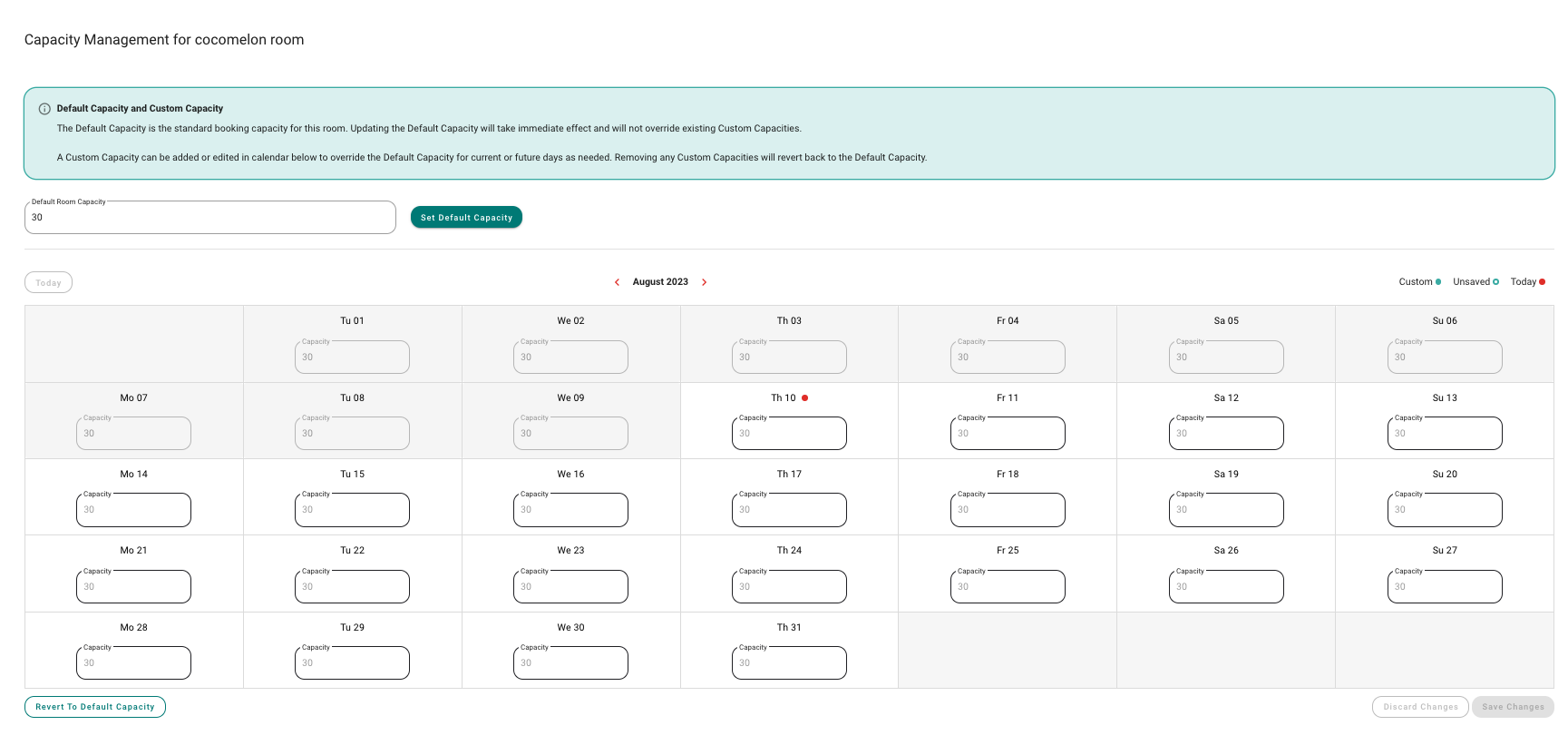The width and height of the screenshot is (1568, 745).
Task: Edit capacity field for We 16
Action: click(x=570, y=510)
